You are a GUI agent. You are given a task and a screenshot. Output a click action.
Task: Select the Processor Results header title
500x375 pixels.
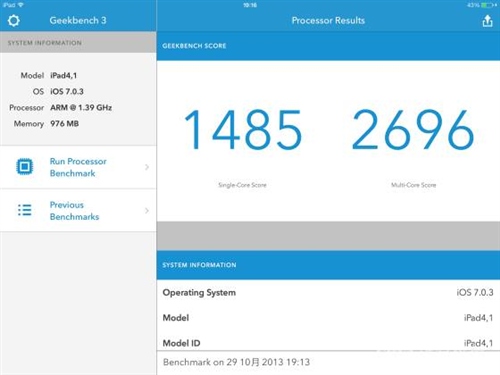(328, 20)
